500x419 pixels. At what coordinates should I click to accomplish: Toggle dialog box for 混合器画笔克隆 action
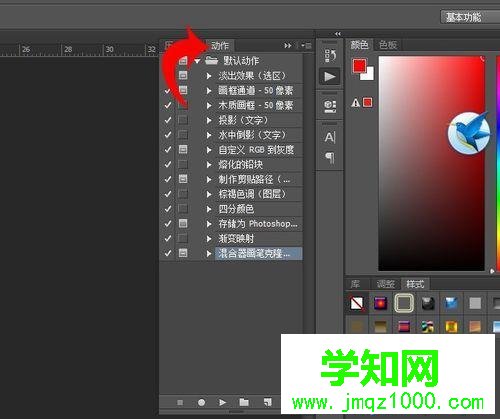[x=183, y=253]
